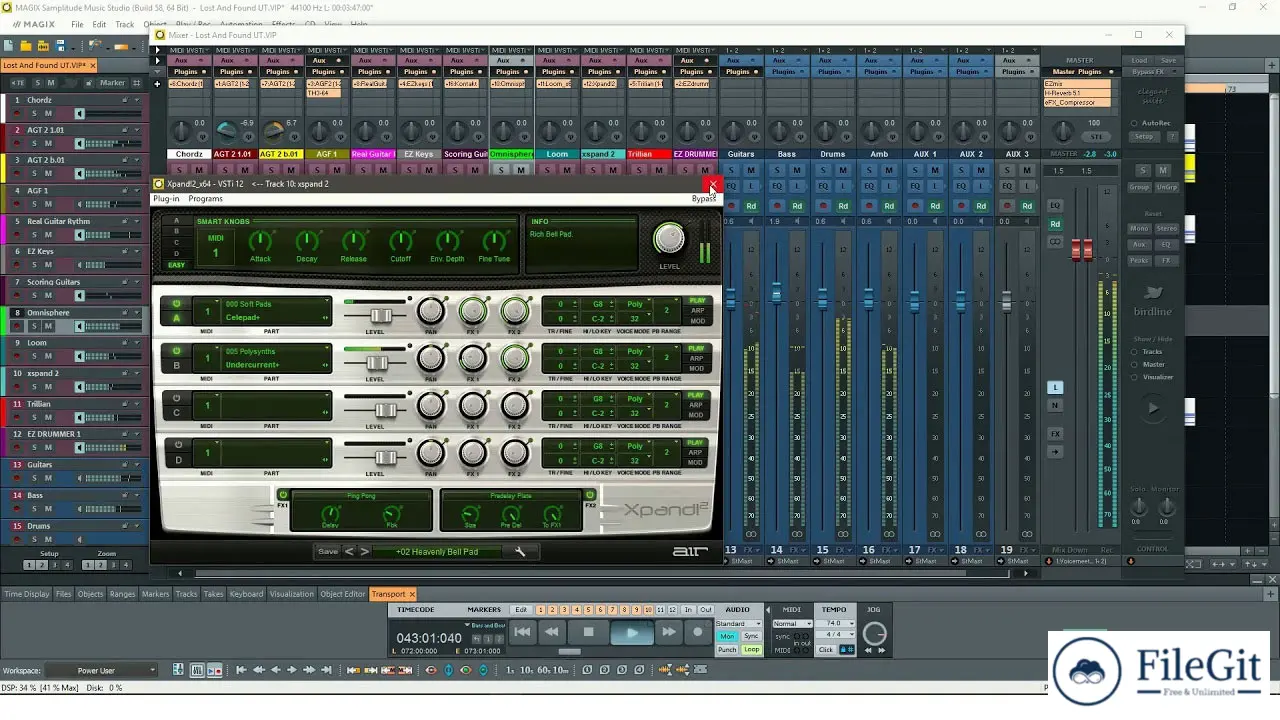Image resolution: width=1280 pixels, height=720 pixels.
Task: Click MOD button on part B
Action: (697, 368)
